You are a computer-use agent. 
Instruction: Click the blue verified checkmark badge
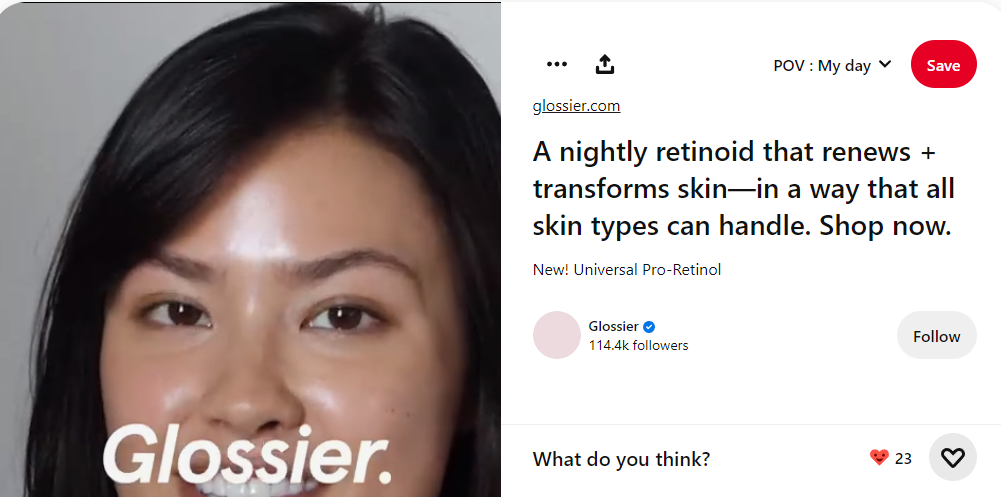(x=649, y=327)
